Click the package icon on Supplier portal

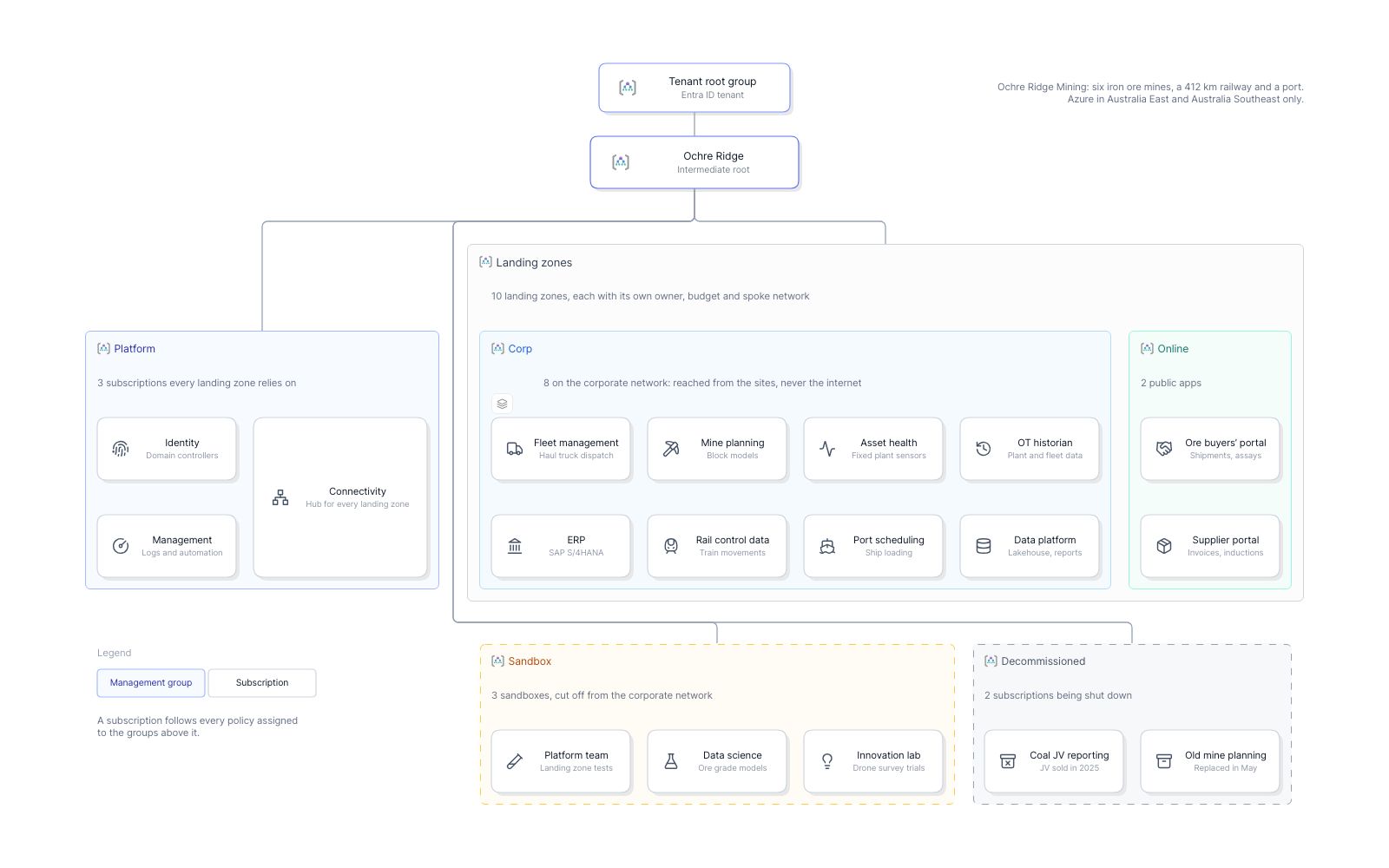coord(1164,546)
